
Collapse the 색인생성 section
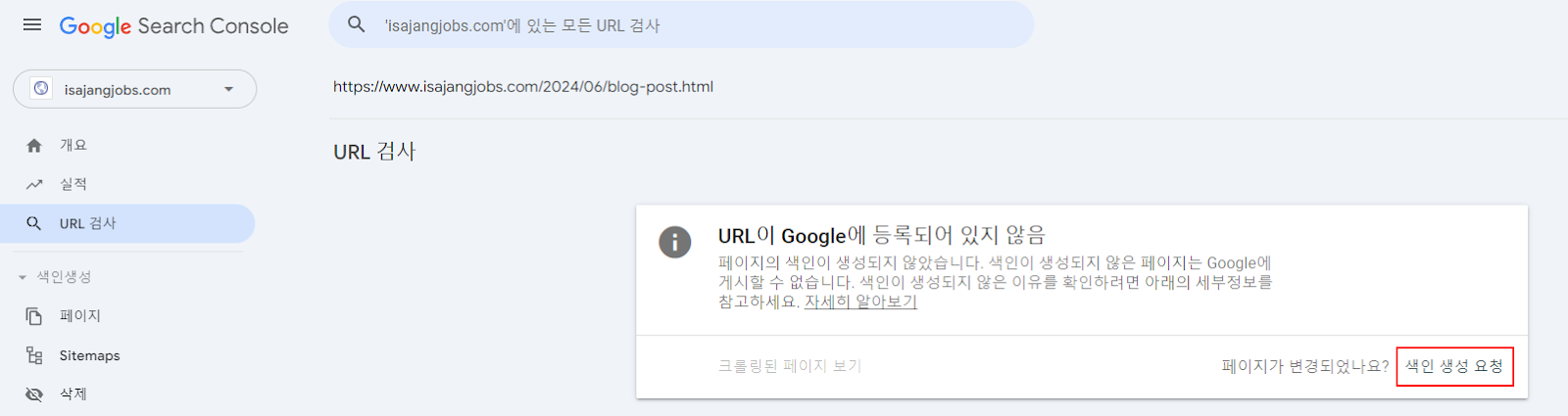click(x=23, y=277)
